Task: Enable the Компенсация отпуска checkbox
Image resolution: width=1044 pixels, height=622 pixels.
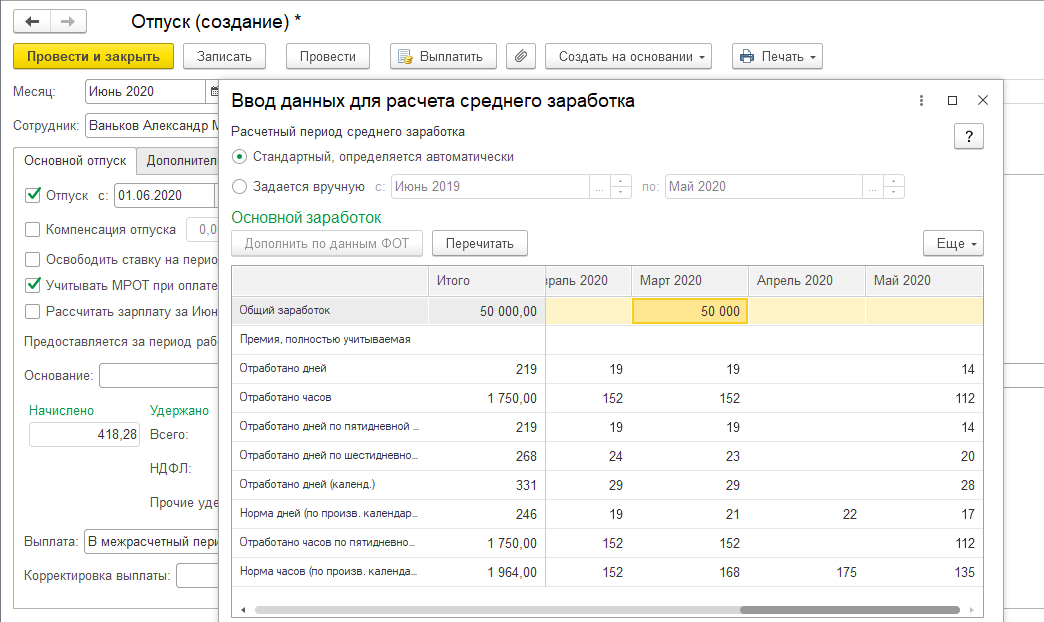Action: (x=33, y=229)
